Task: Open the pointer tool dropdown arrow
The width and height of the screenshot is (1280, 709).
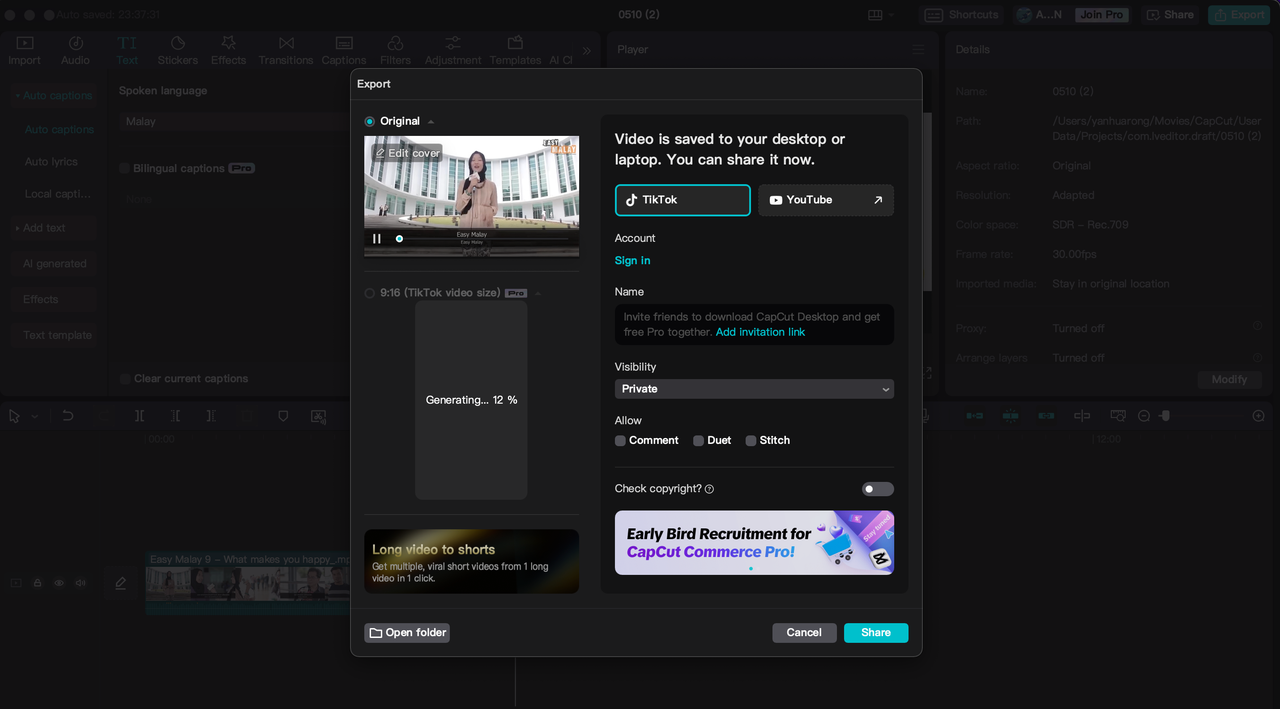Action: [35, 417]
